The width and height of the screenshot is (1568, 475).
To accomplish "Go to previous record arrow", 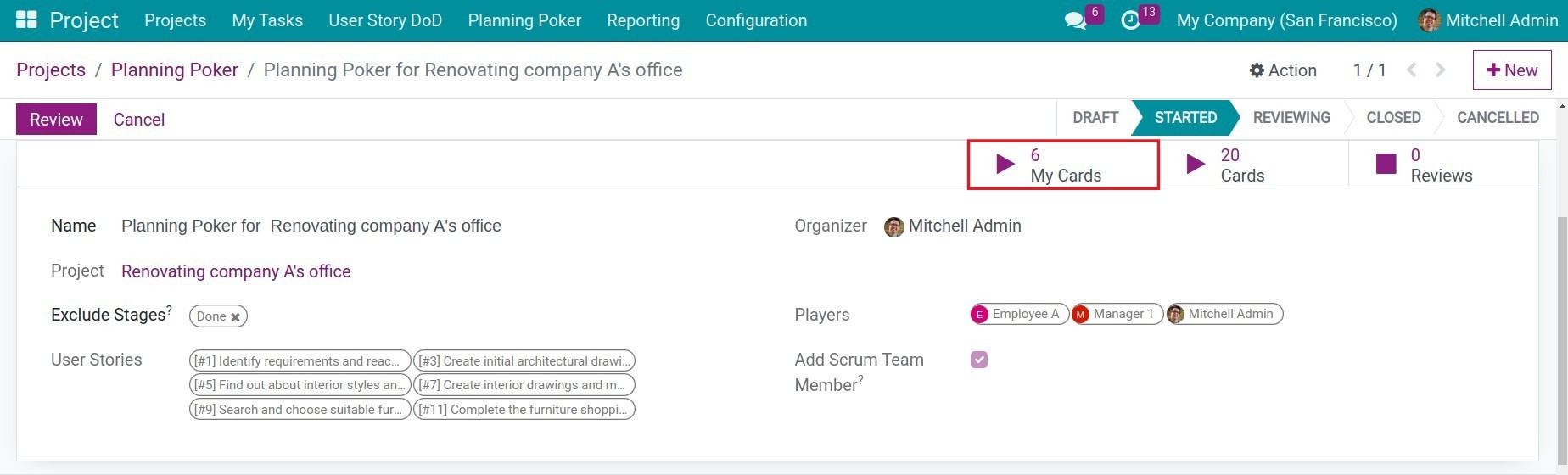I will 1412,70.
